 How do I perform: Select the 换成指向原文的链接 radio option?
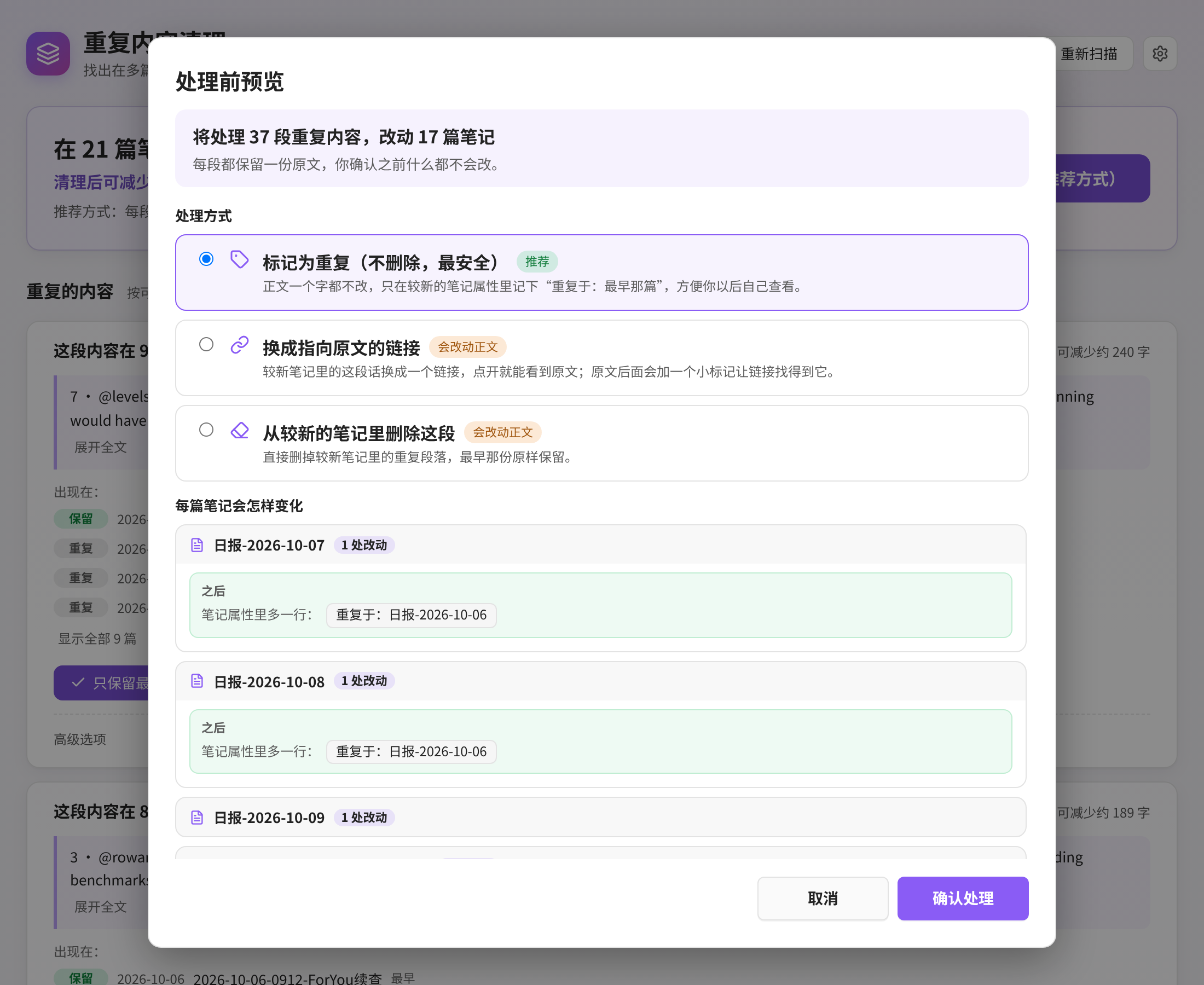tap(206, 344)
